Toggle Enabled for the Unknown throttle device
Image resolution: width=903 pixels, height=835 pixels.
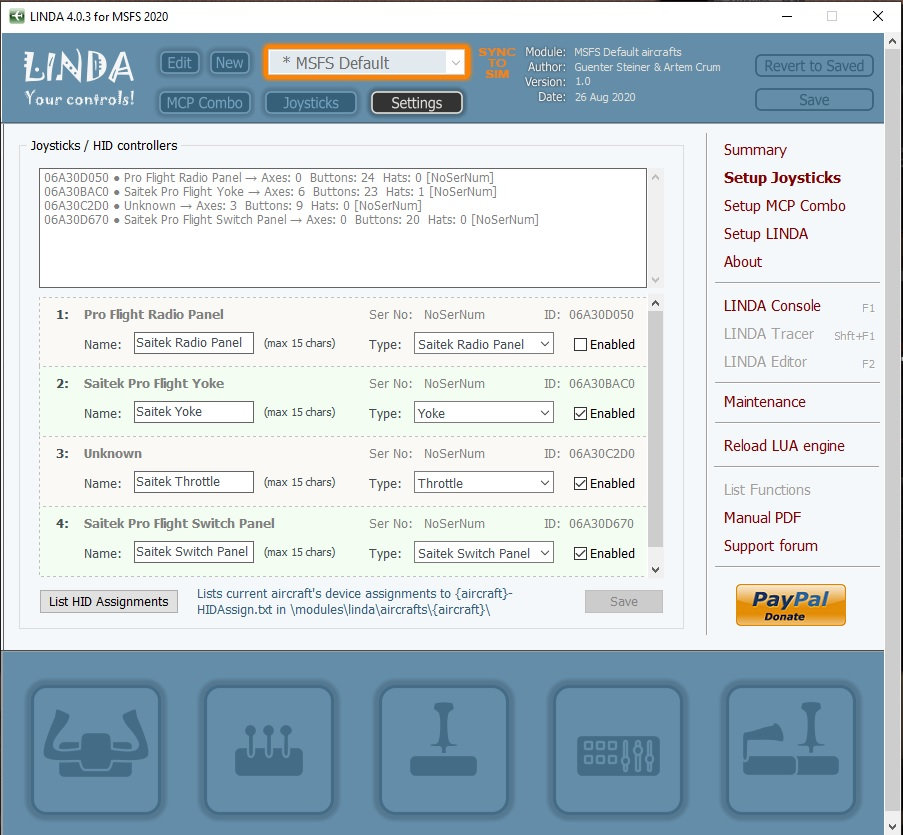click(x=580, y=483)
